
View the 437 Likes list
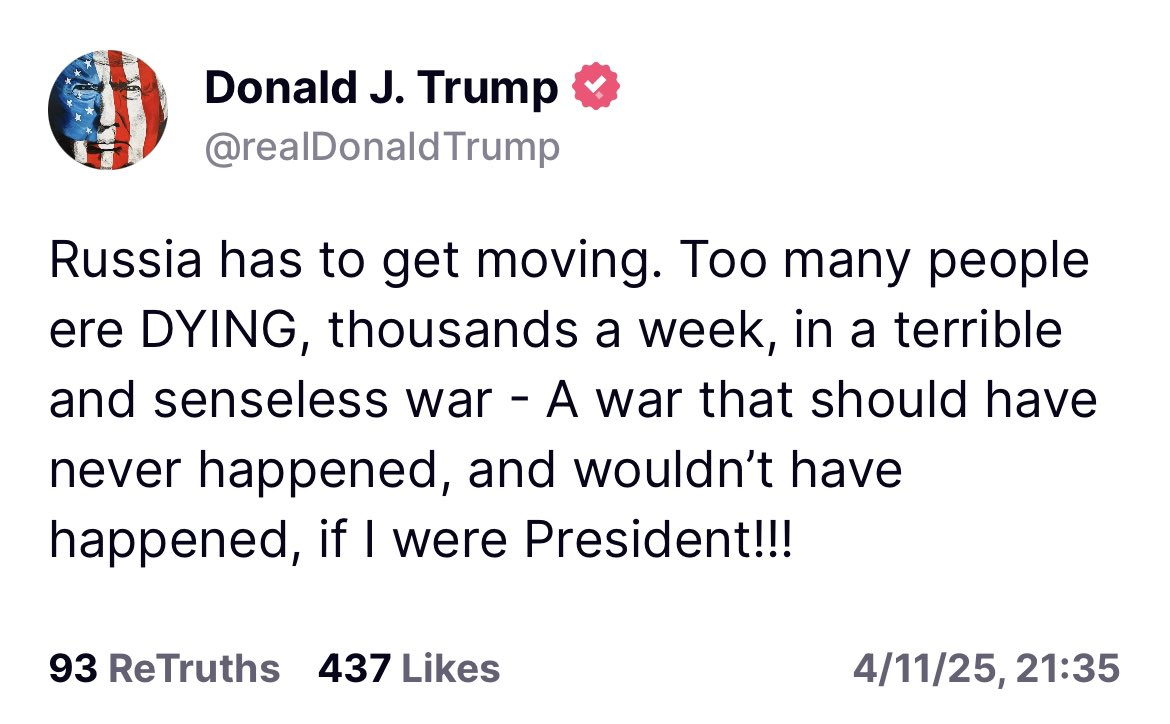point(409,668)
